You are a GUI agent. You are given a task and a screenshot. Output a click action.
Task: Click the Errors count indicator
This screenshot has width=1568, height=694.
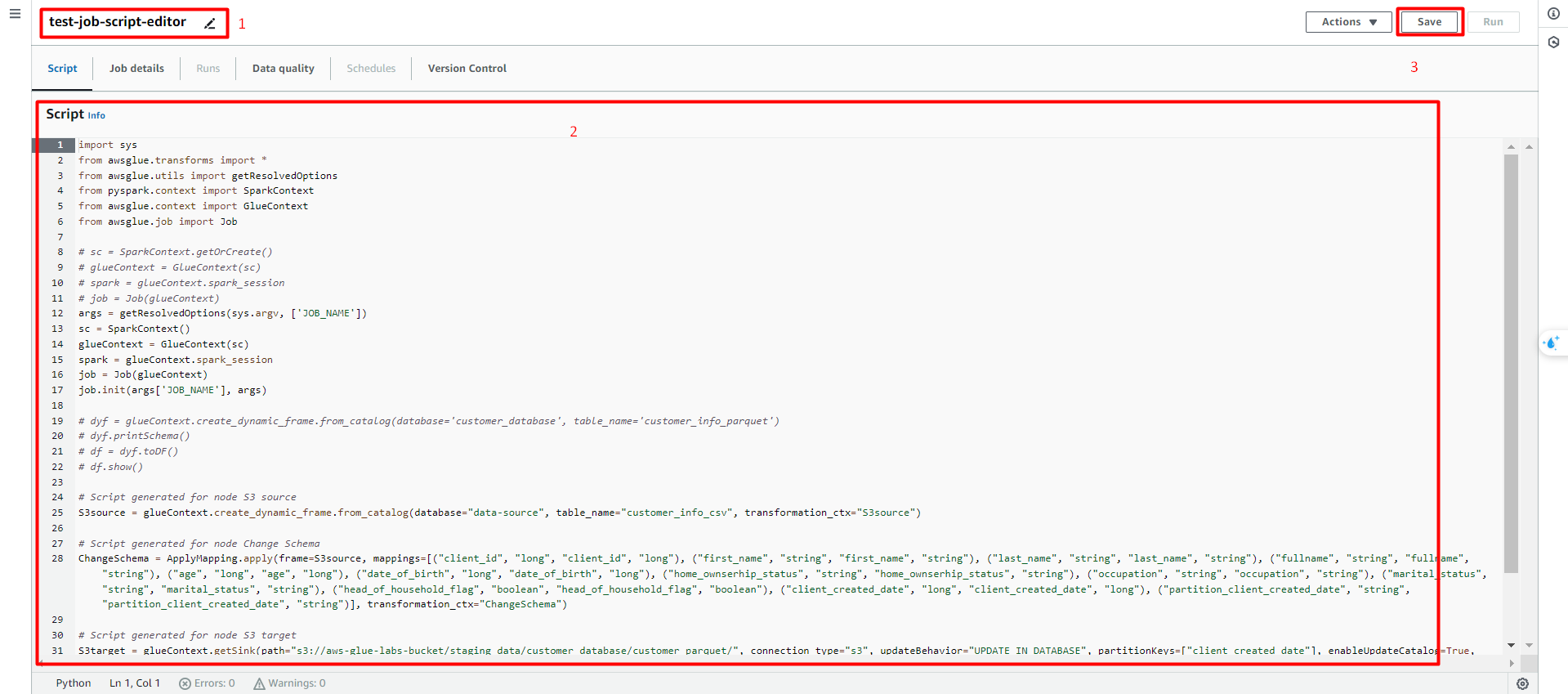pos(207,683)
